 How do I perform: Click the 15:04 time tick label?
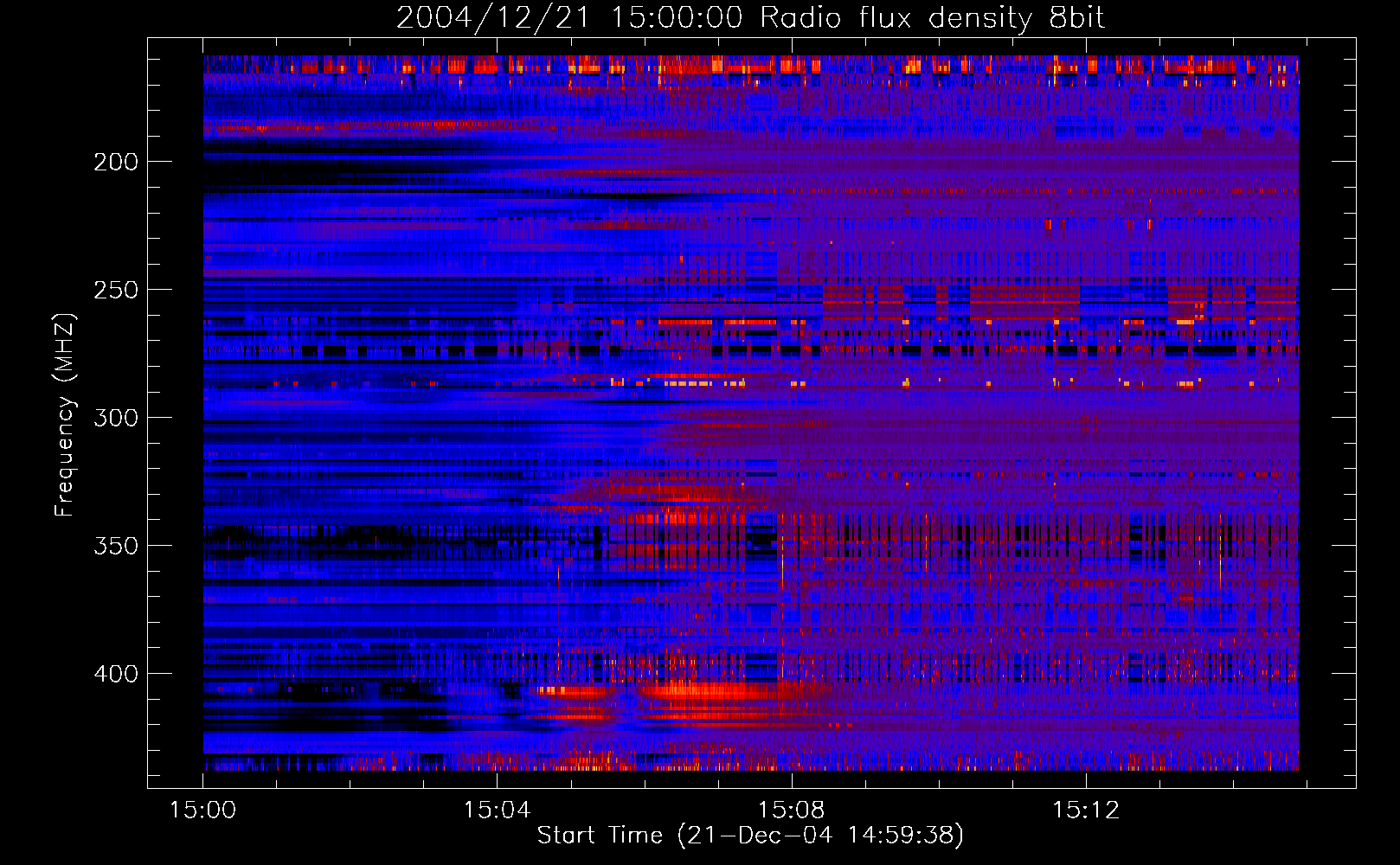tap(497, 811)
